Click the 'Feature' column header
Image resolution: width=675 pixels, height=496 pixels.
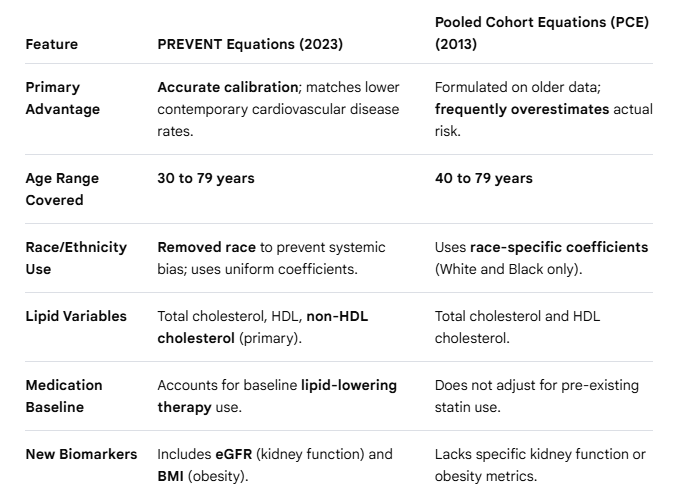point(52,44)
